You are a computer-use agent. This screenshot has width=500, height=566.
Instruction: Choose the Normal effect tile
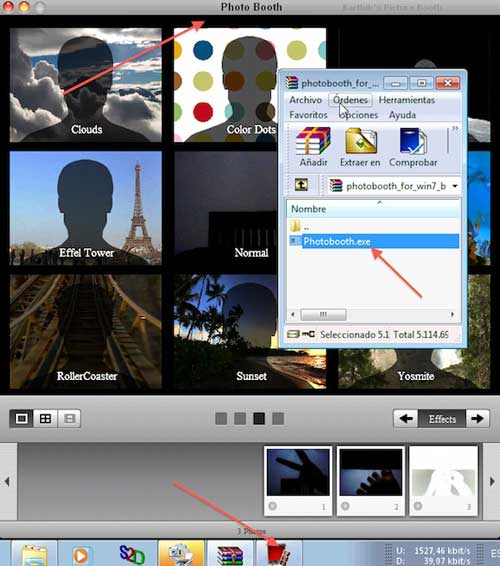226,208
